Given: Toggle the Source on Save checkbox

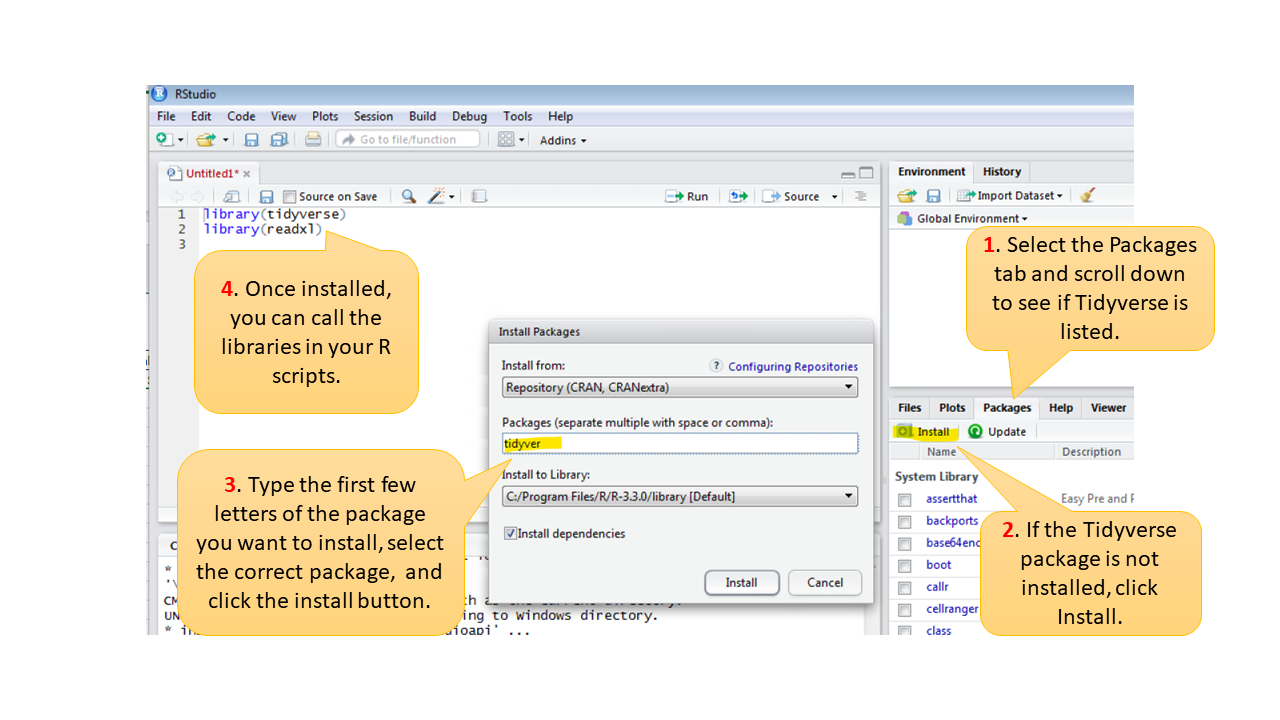Looking at the screenshot, I should click(x=290, y=197).
